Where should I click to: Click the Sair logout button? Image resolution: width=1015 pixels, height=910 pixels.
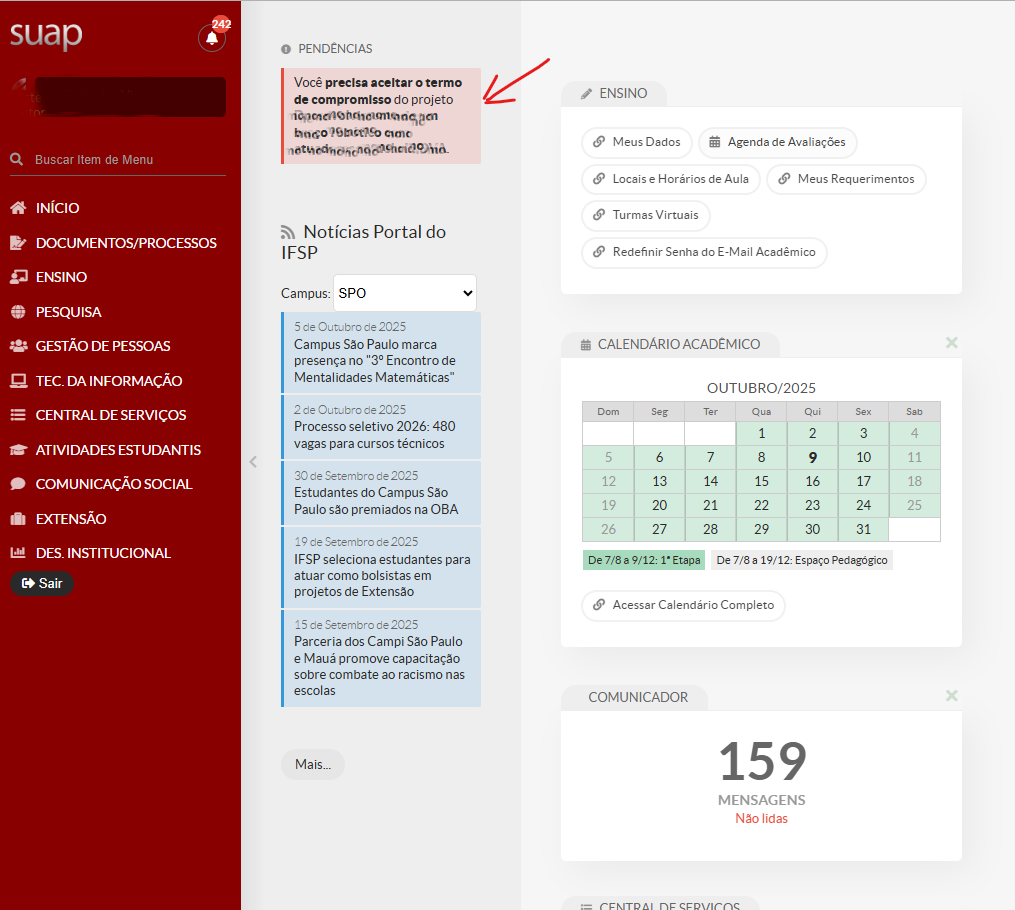click(42, 583)
